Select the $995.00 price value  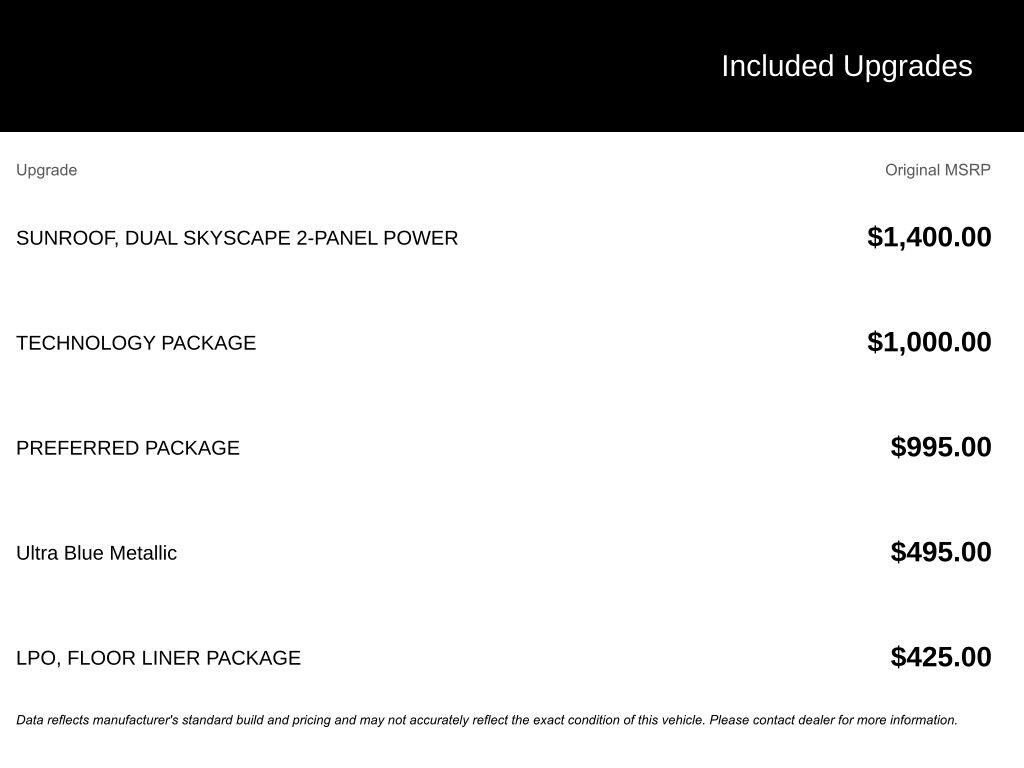[x=941, y=447]
